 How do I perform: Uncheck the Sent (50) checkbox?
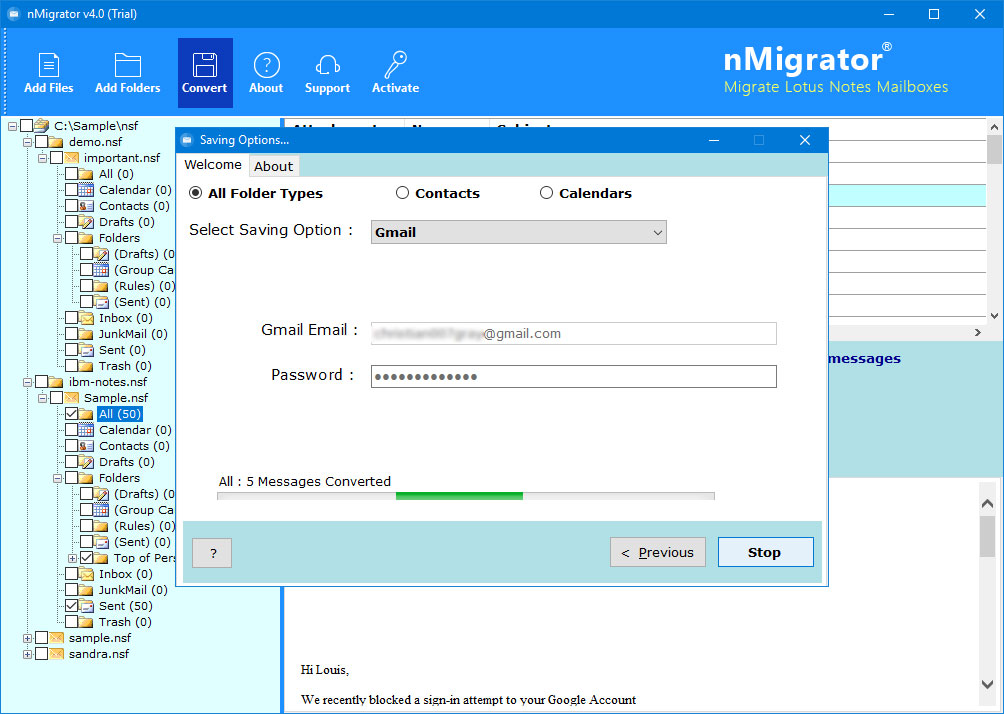72,606
